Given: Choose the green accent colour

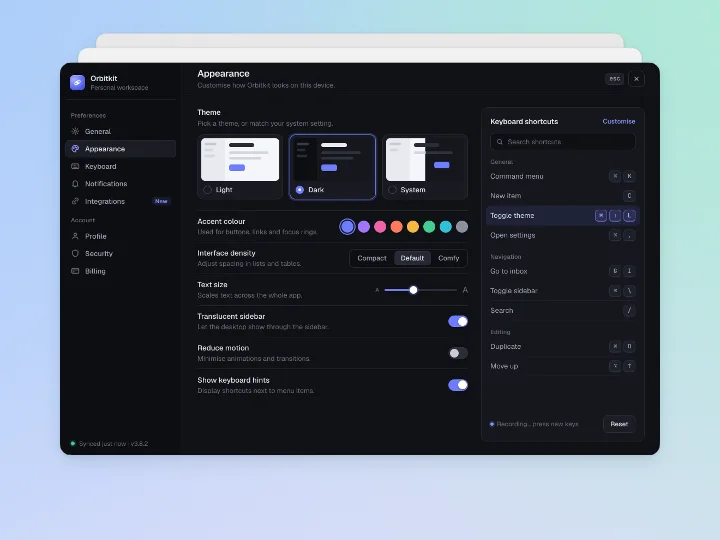Looking at the screenshot, I should pyautogui.click(x=429, y=226).
